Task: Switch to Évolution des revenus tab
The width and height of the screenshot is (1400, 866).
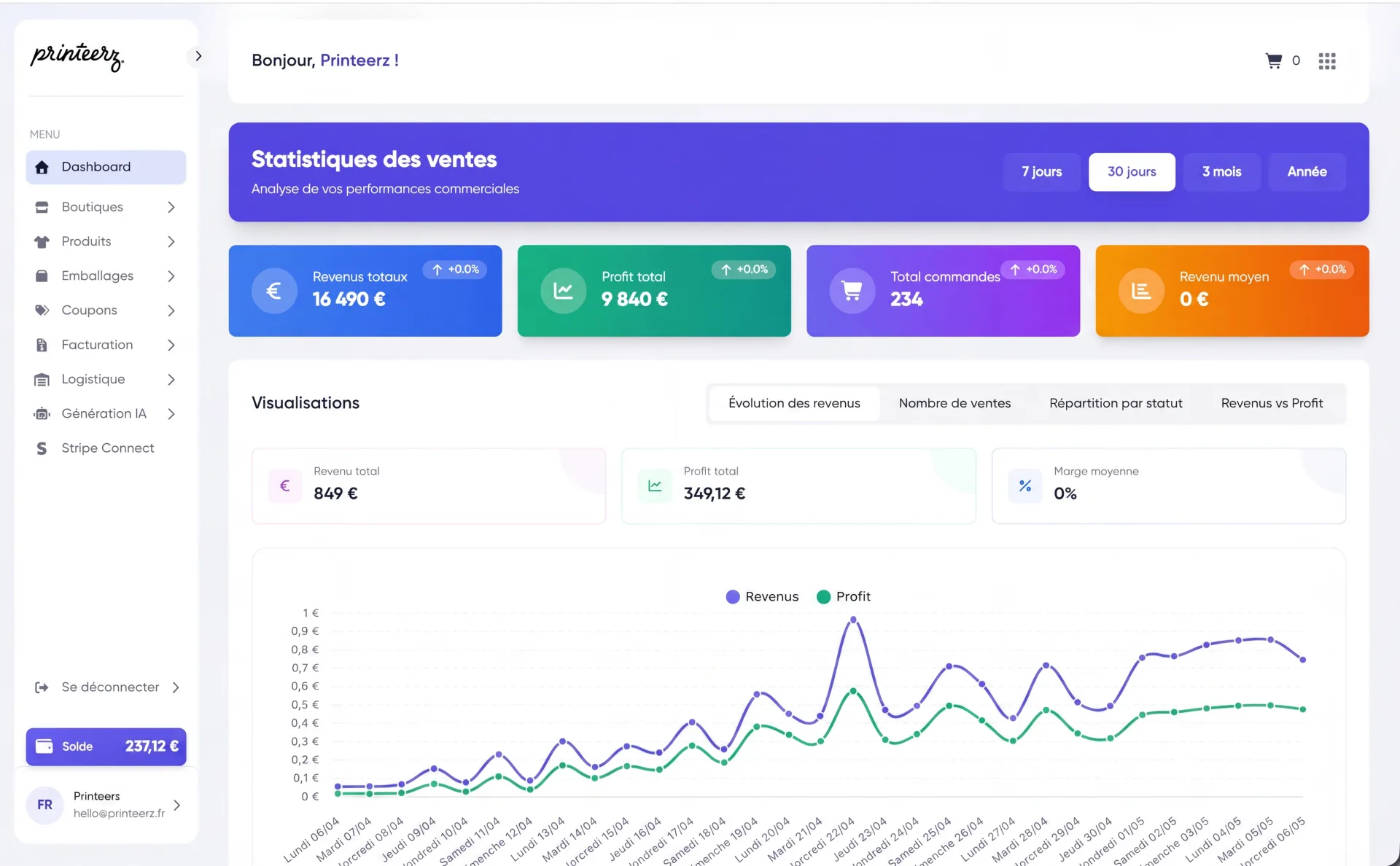Action: tap(794, 403)
